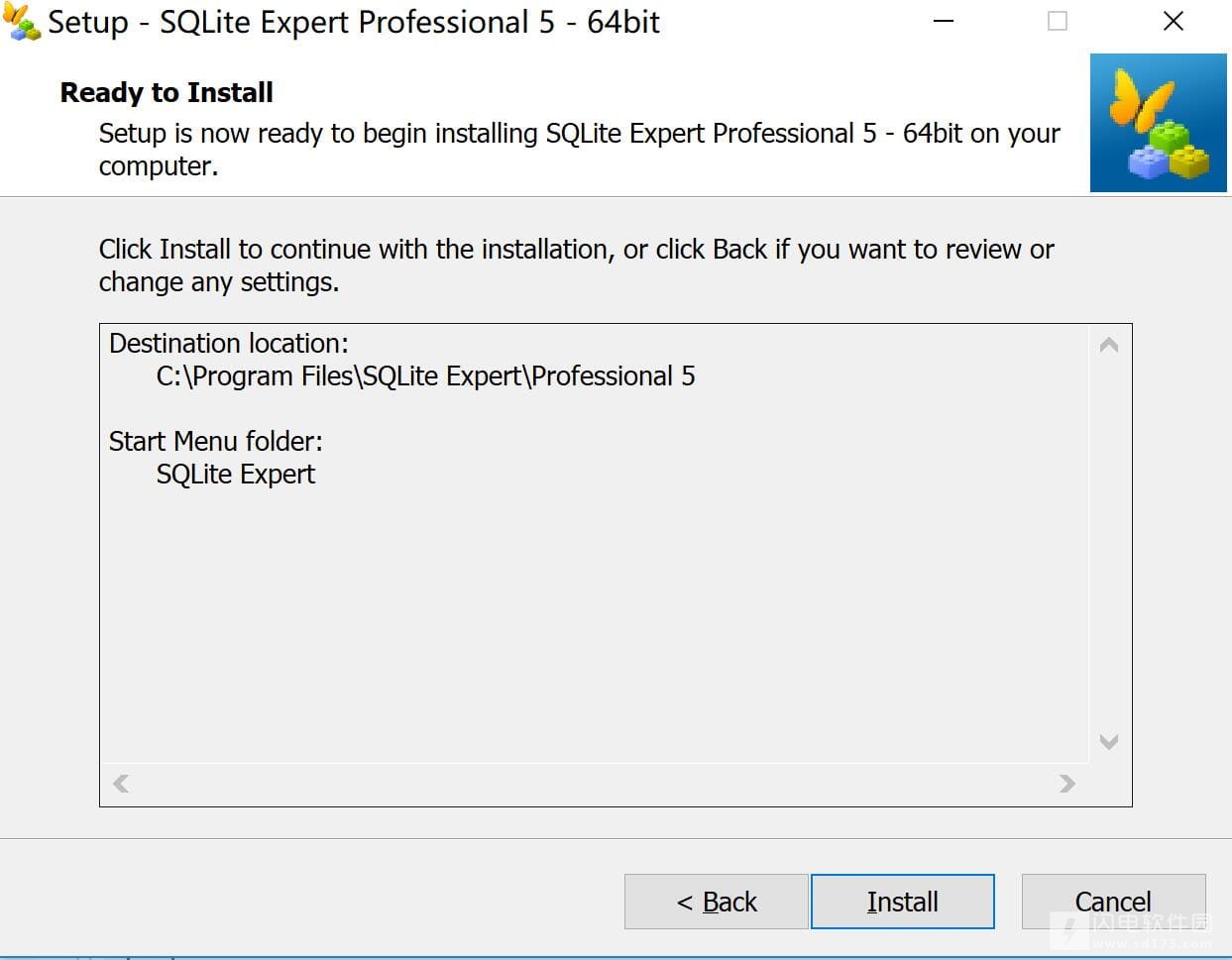Click the SQLite Expert butterfly logo
The image size is (1232, 960).
(1158, 123)
